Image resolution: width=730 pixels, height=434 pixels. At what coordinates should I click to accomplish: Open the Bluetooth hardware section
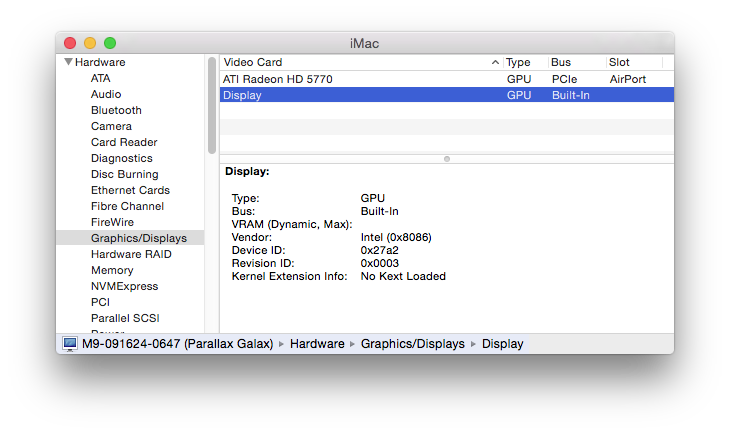[116, 110]
